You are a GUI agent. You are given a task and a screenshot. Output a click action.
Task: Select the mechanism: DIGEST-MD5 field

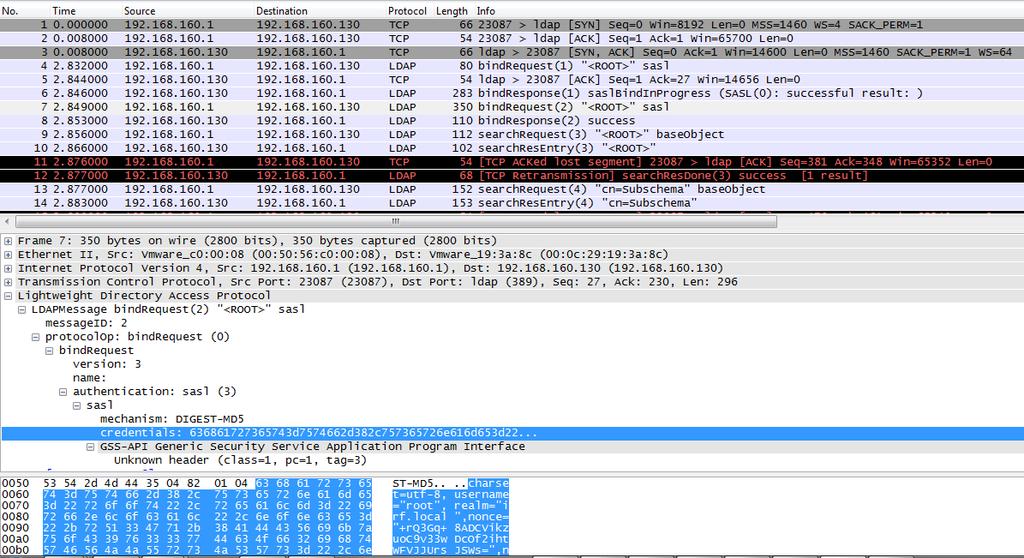click(x=172, y=419)
